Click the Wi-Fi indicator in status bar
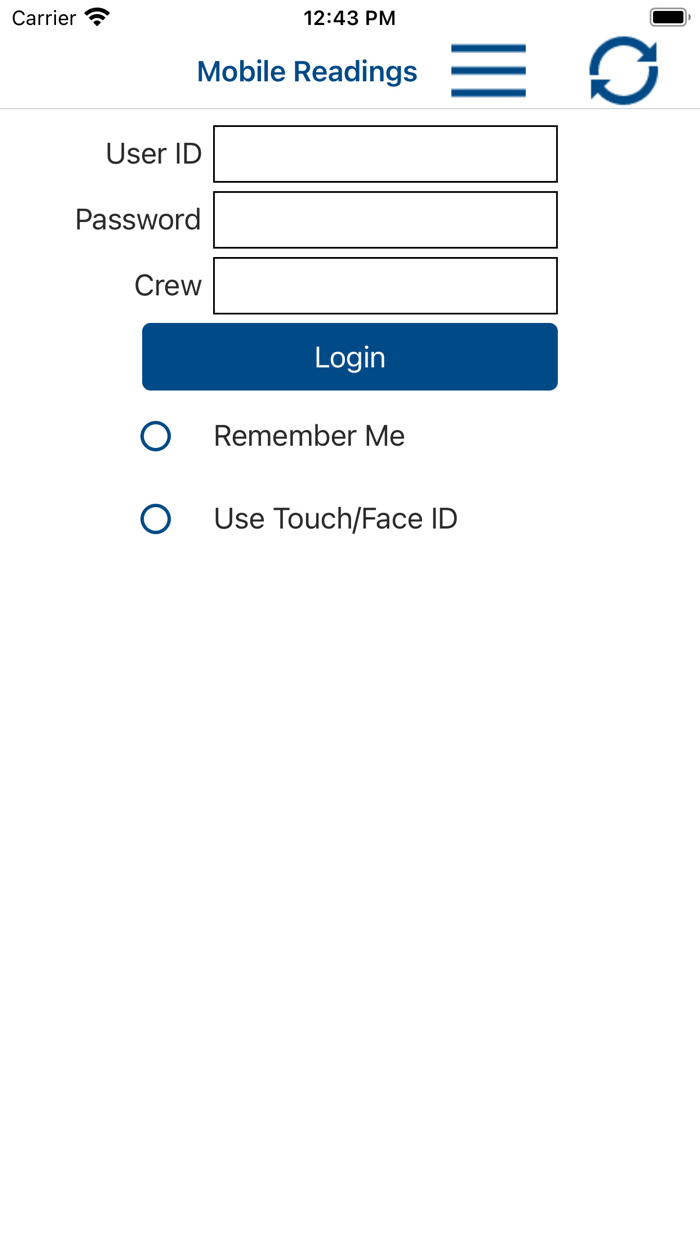Image resolution: width=700 pixels, height=1244 pixels. [x=95, y=16]
